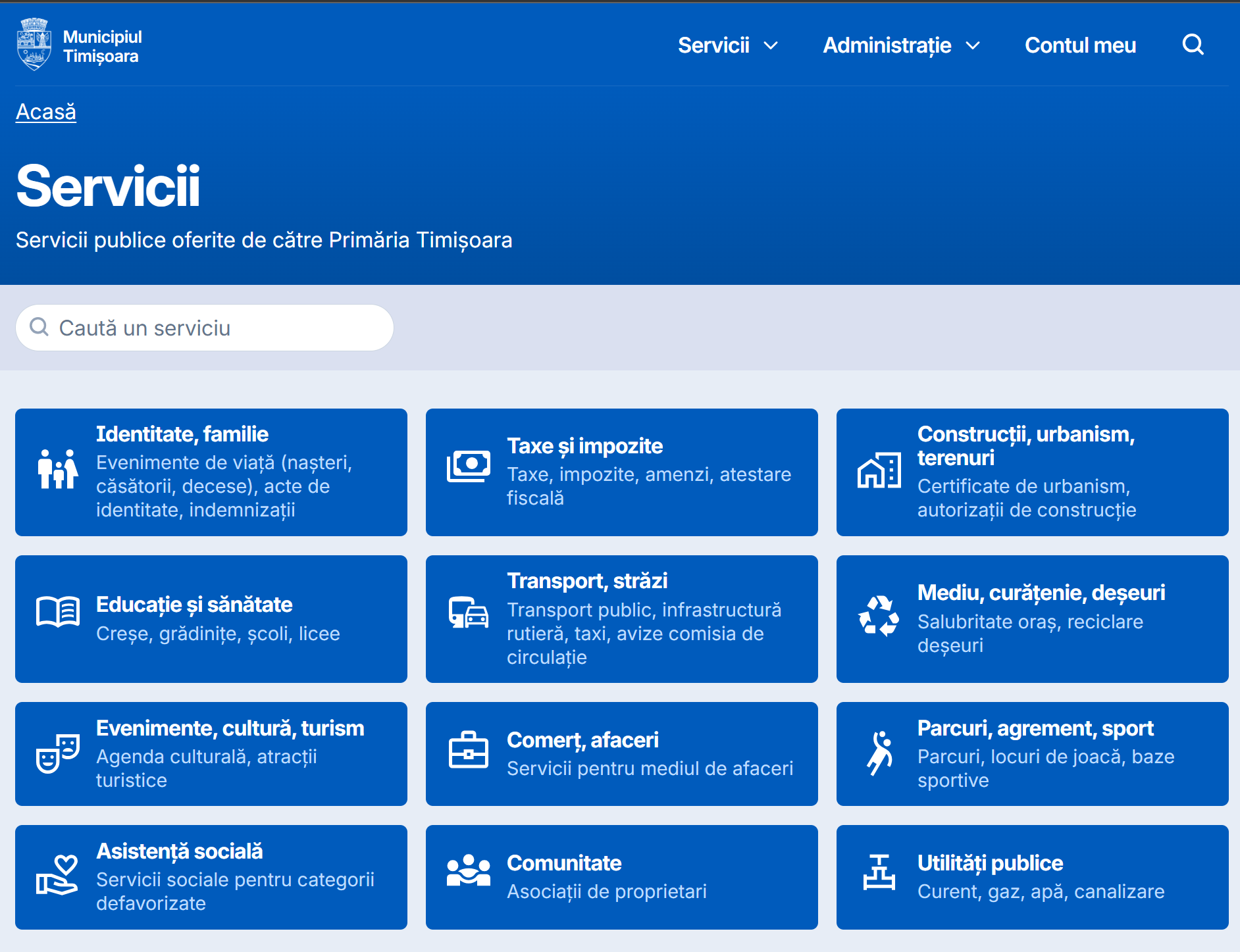Open the Utilități publice category
Viewport: 1240px width, 952px height.
(x=1032, y=876)
